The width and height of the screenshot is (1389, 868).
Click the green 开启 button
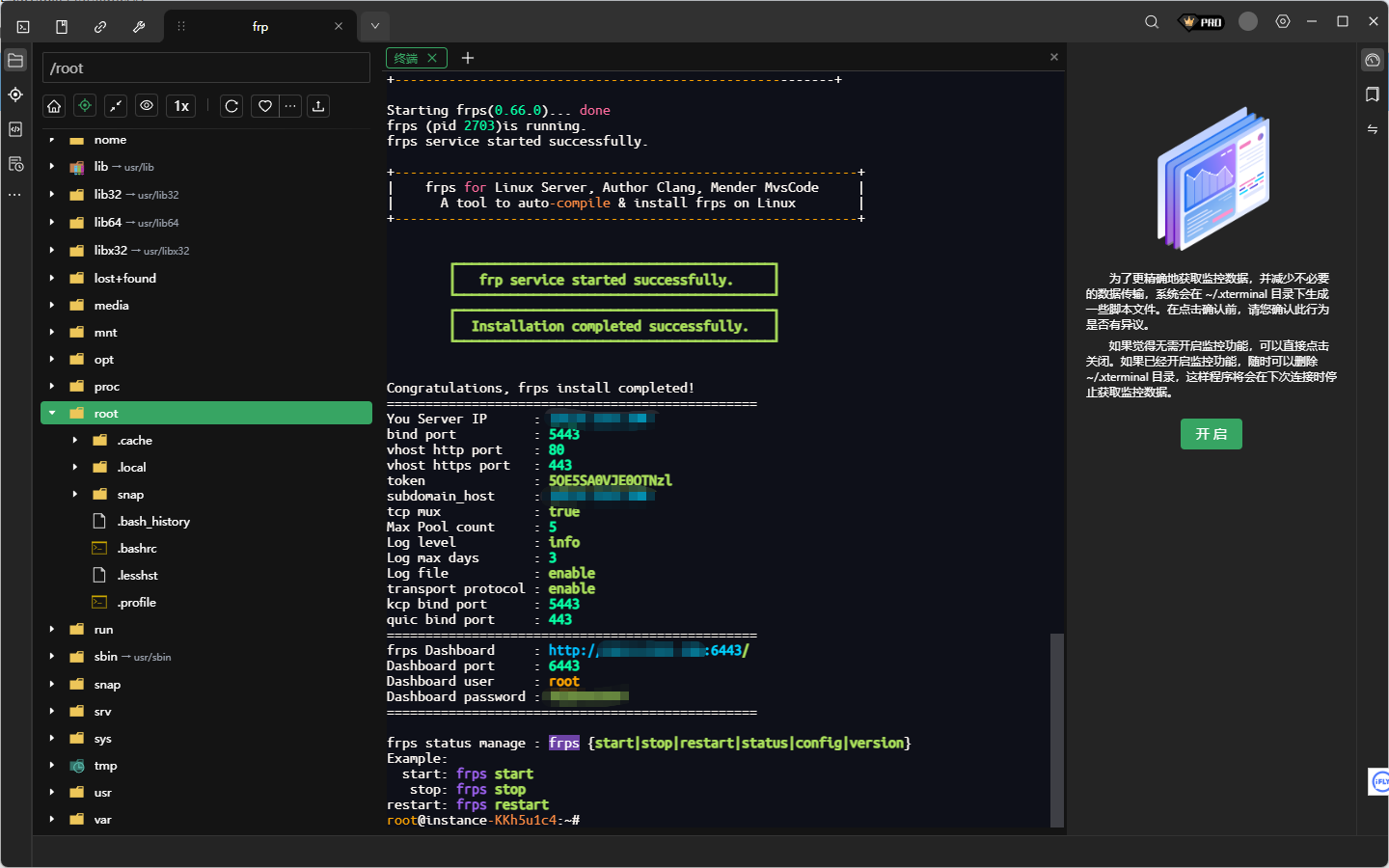coord(1211,434)
